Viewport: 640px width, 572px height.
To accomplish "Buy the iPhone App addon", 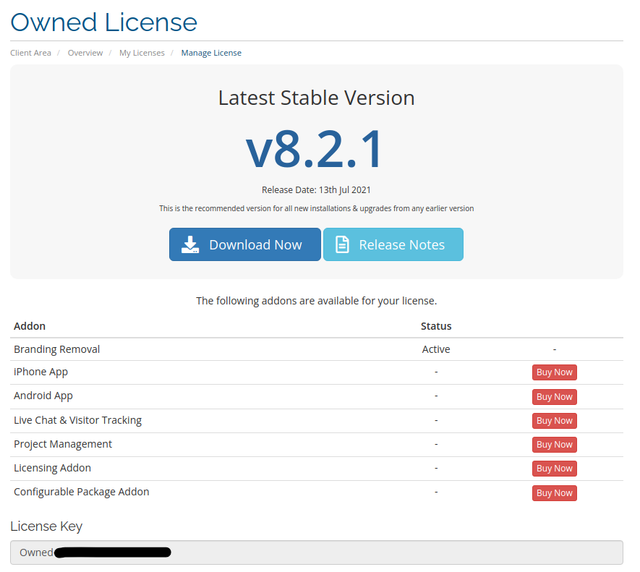I will (554, 373).
